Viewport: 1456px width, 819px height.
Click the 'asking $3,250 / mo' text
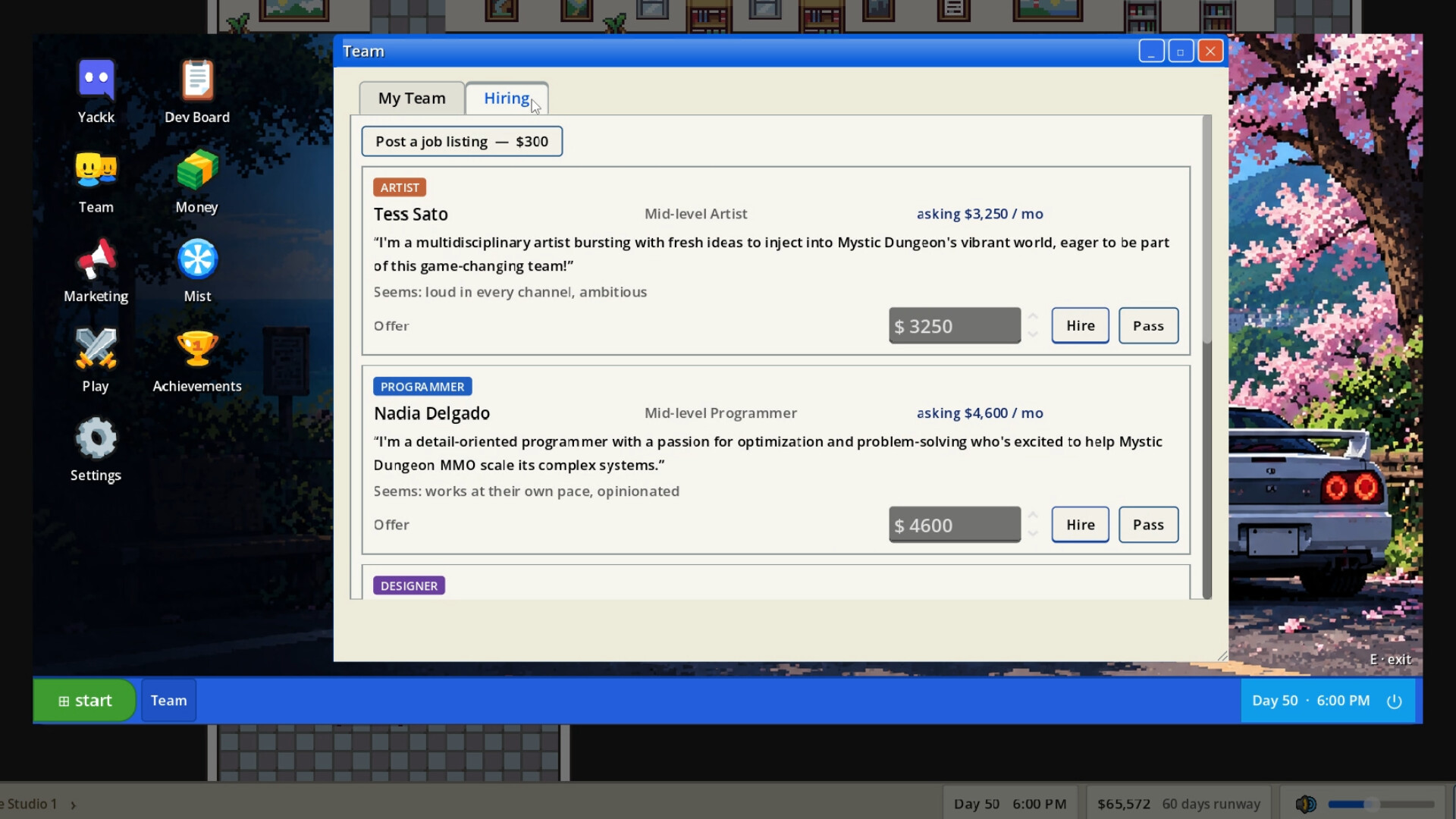tap(980, 214)
